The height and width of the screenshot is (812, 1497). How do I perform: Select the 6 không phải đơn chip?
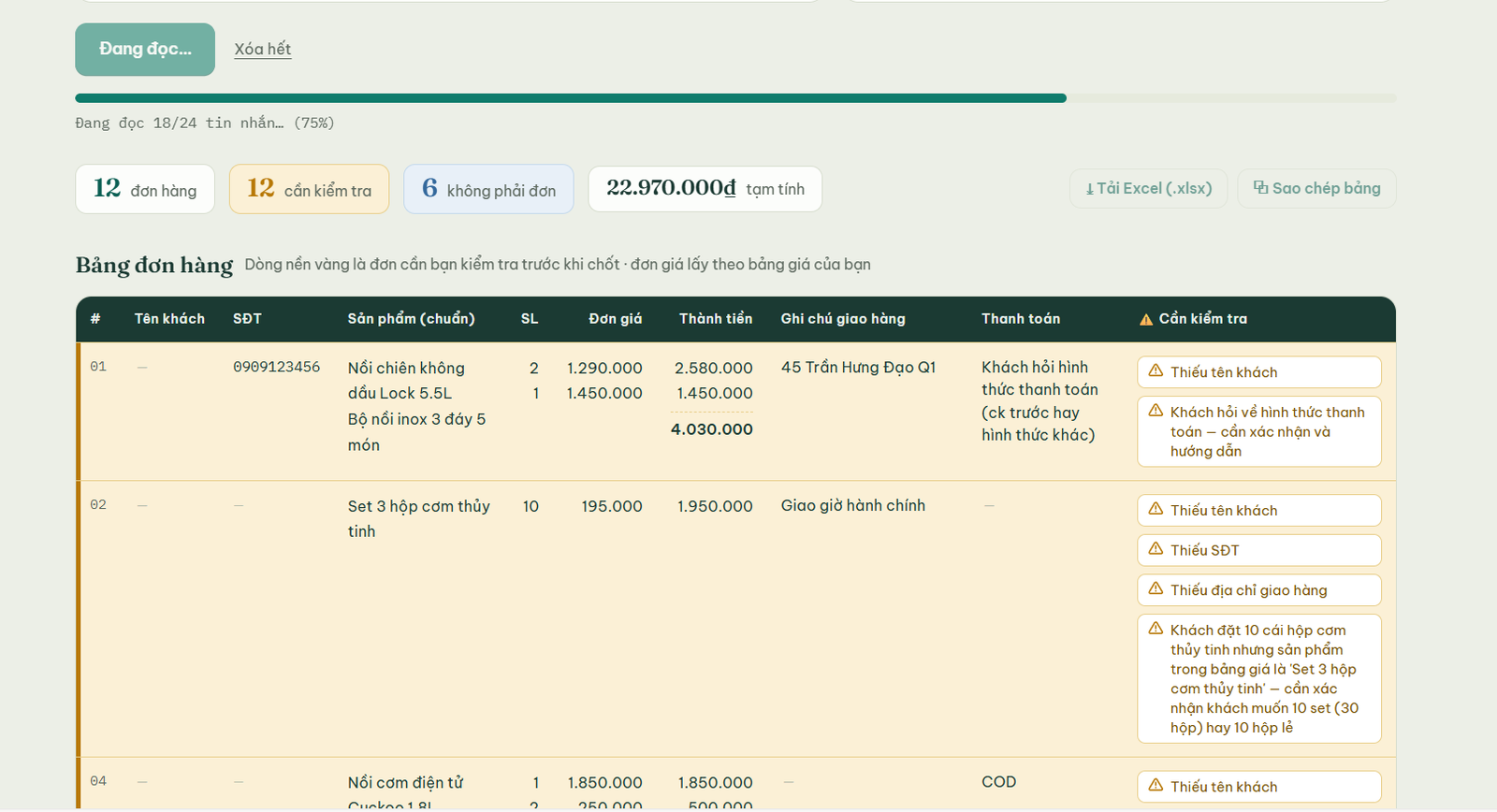point(488,189)
